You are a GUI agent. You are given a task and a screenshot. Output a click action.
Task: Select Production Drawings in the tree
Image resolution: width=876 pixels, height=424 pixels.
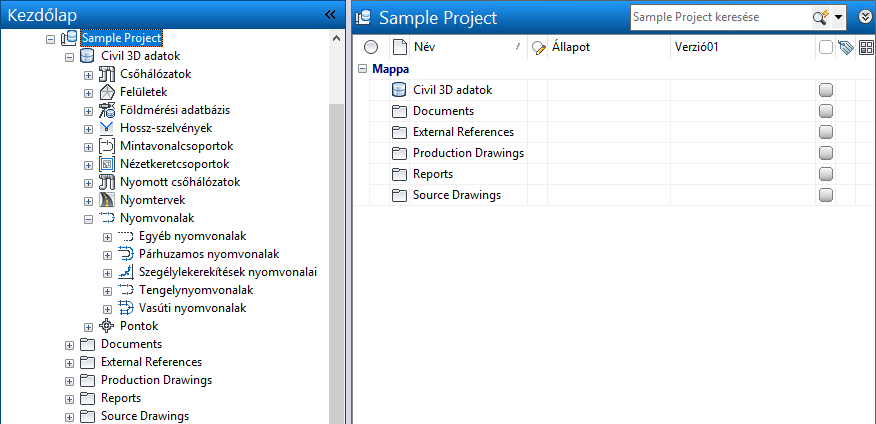coord(156,380)
